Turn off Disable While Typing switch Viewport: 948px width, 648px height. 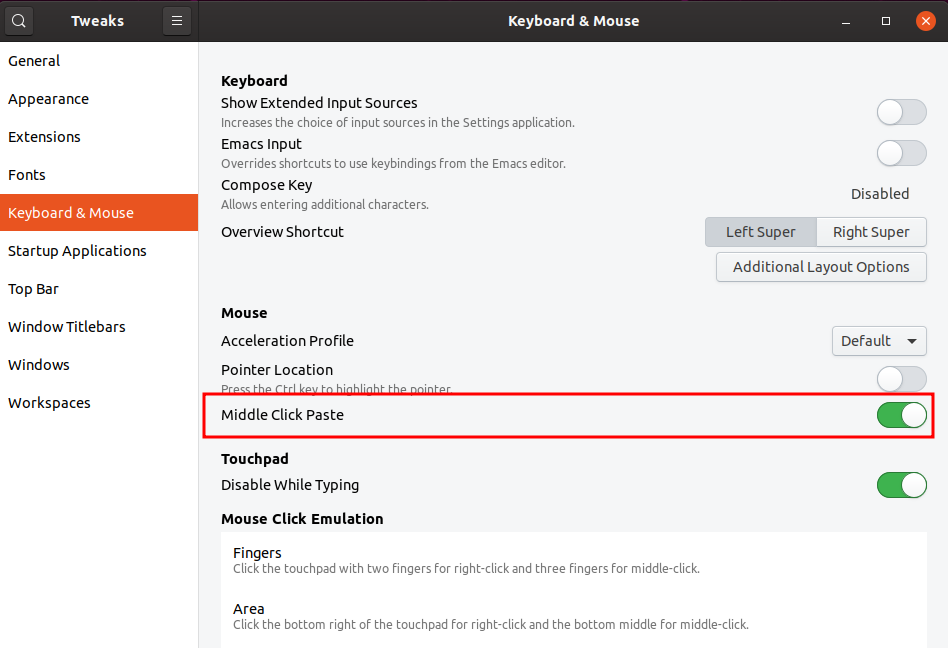[x=901, y=485]
